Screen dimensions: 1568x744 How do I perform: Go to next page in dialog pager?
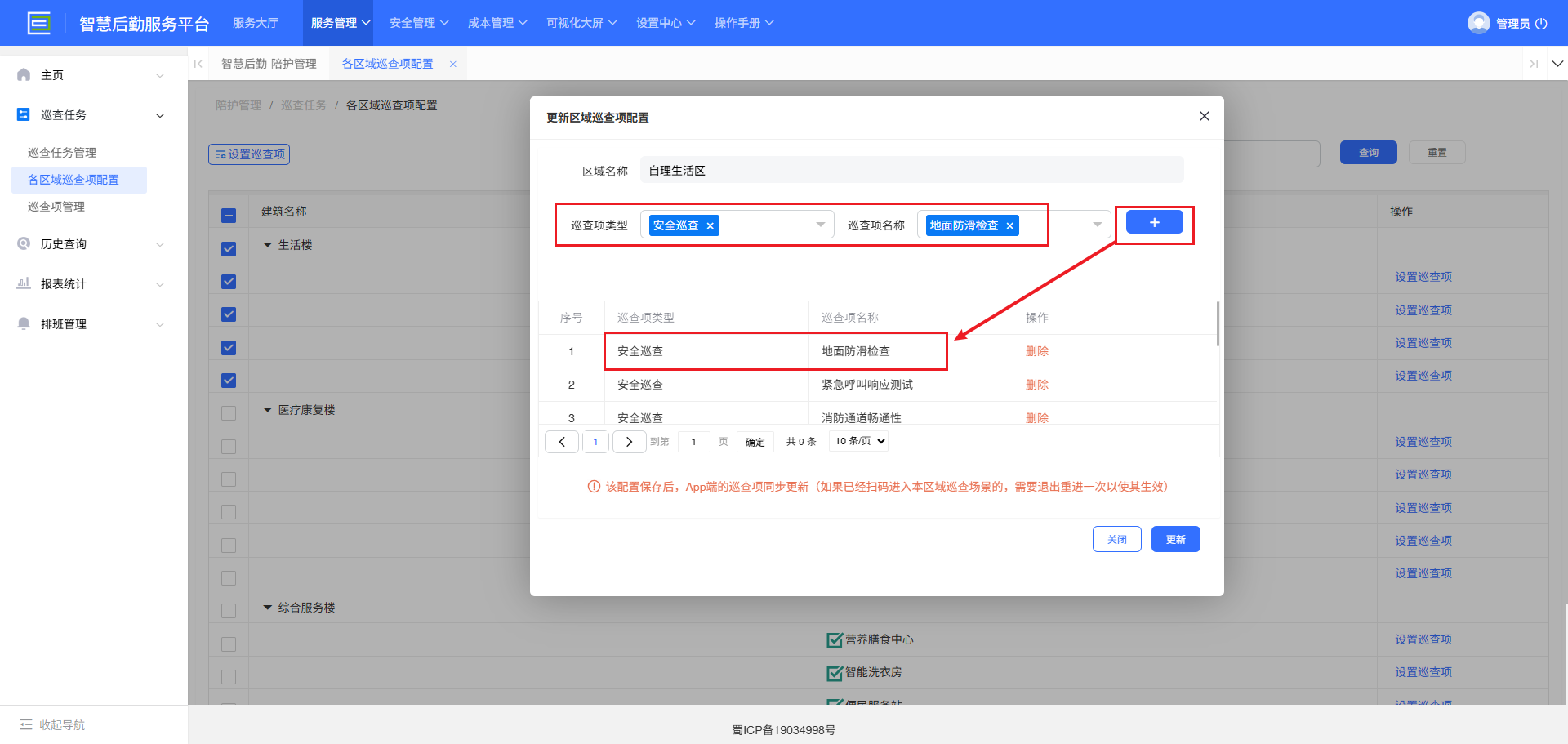click(x=628, y=442)
